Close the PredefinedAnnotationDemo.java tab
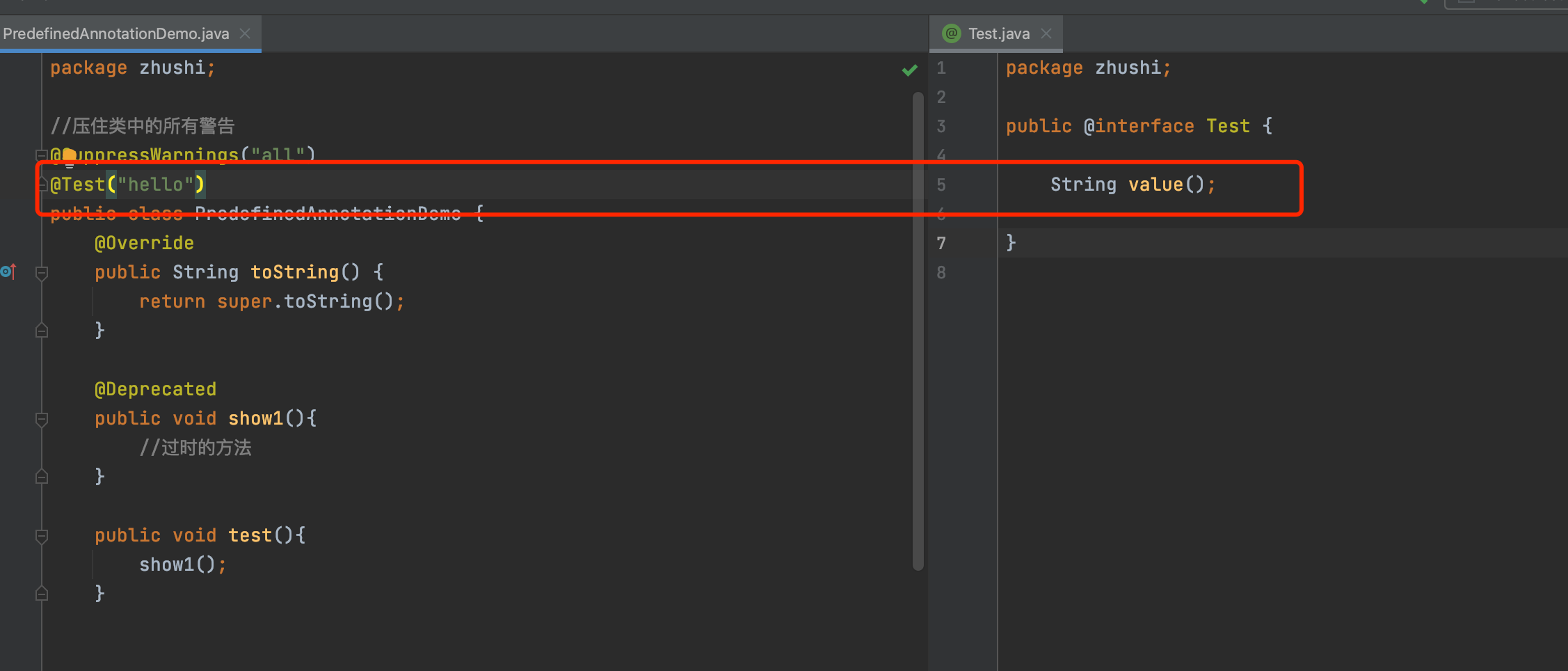Image resolution: width=1568 pixels, height=671 pixels. [x=245, y=33]
